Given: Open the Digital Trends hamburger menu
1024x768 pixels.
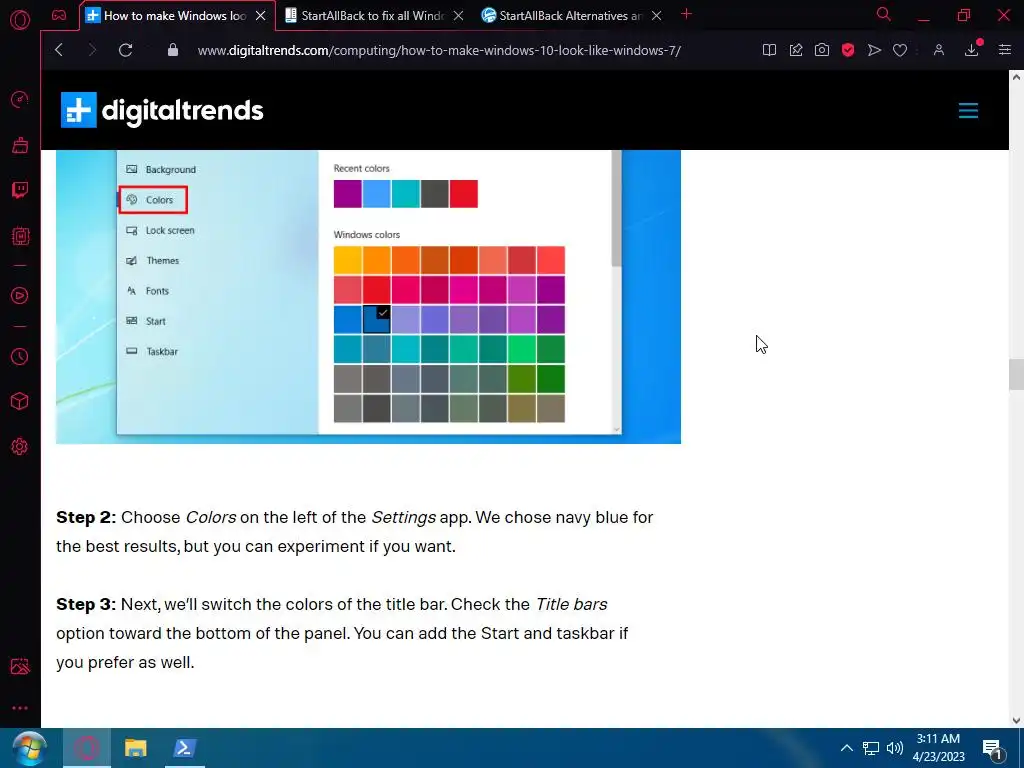Looking at the screenshot, I should pyautogui.click(x=968, y=110).
